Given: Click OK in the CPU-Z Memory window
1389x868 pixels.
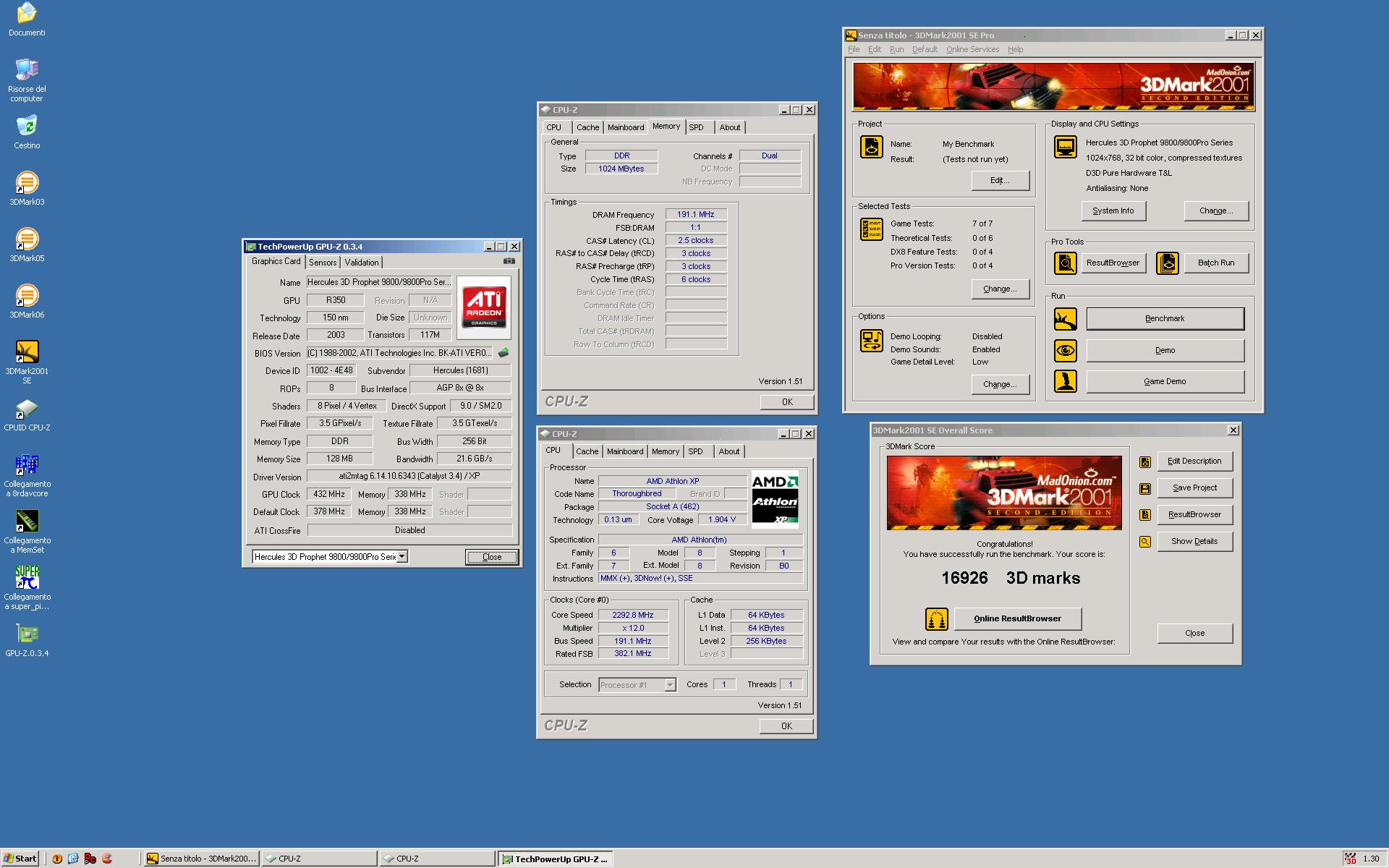Looking at the screenshot, I should [x=787, y=402].
